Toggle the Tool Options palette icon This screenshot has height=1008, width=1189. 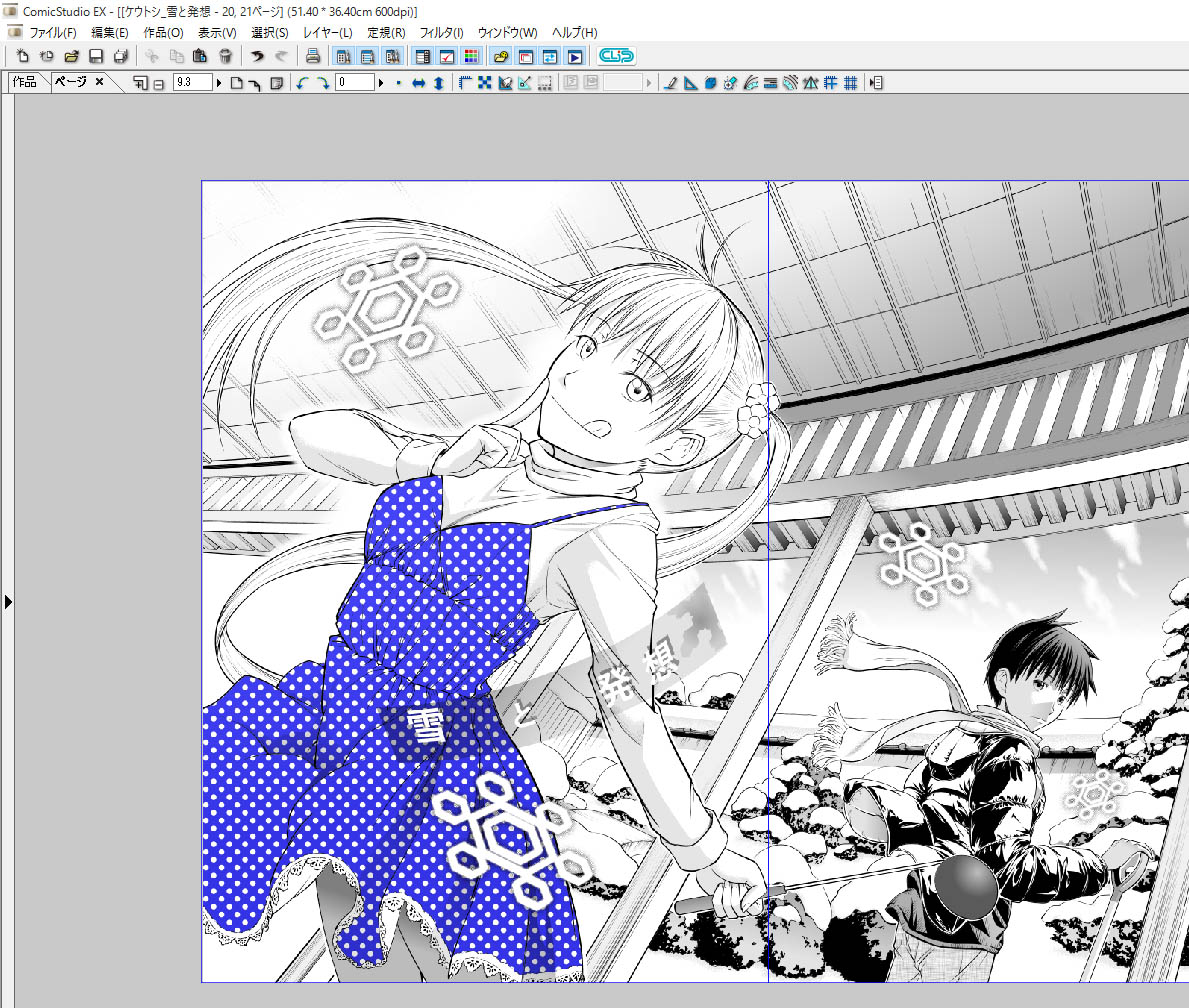(368, 57)
